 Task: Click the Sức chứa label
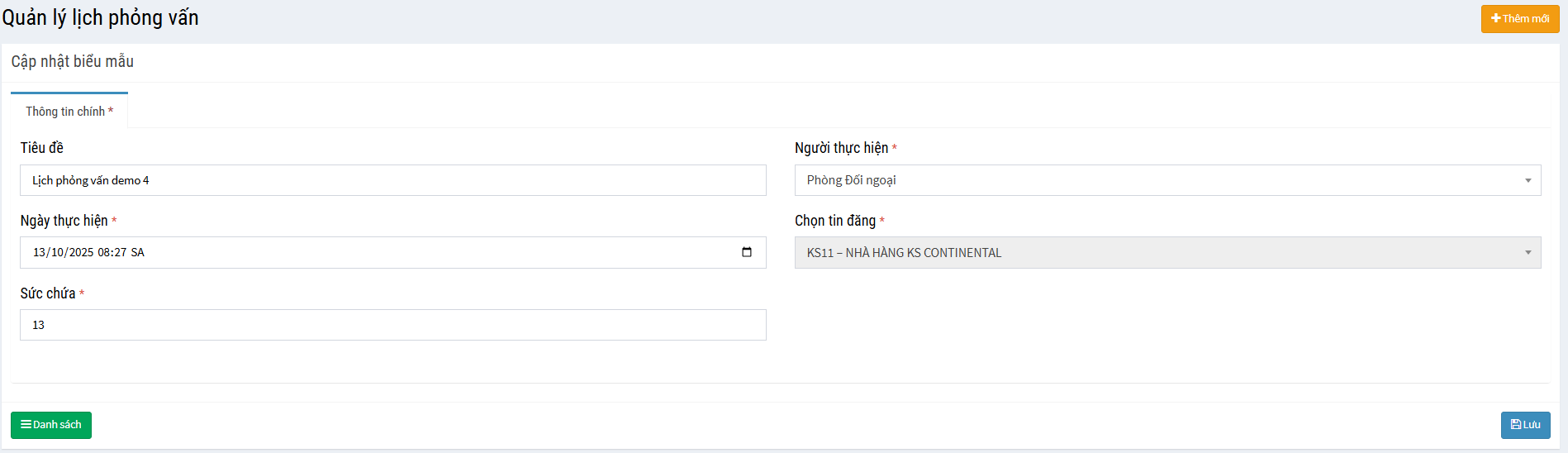pos(48,293)
